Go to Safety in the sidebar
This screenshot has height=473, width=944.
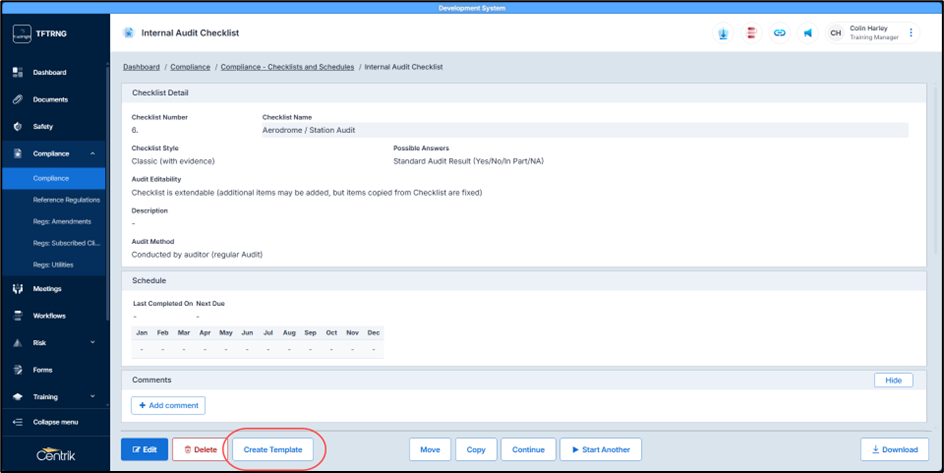(43, 127)
